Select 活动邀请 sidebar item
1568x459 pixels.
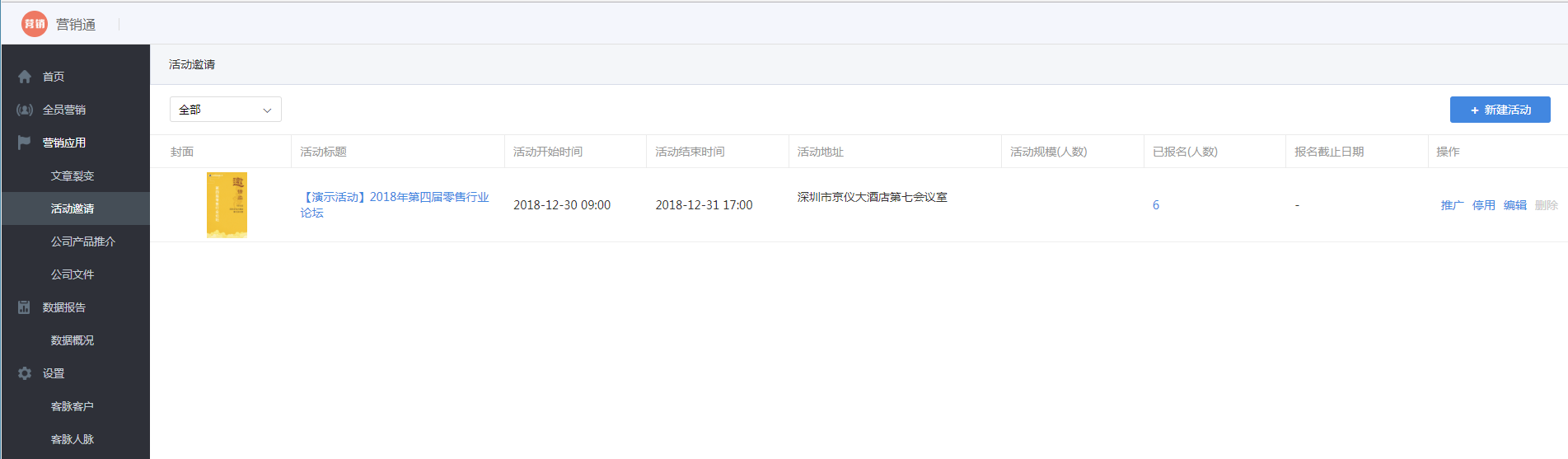[73, 208]
